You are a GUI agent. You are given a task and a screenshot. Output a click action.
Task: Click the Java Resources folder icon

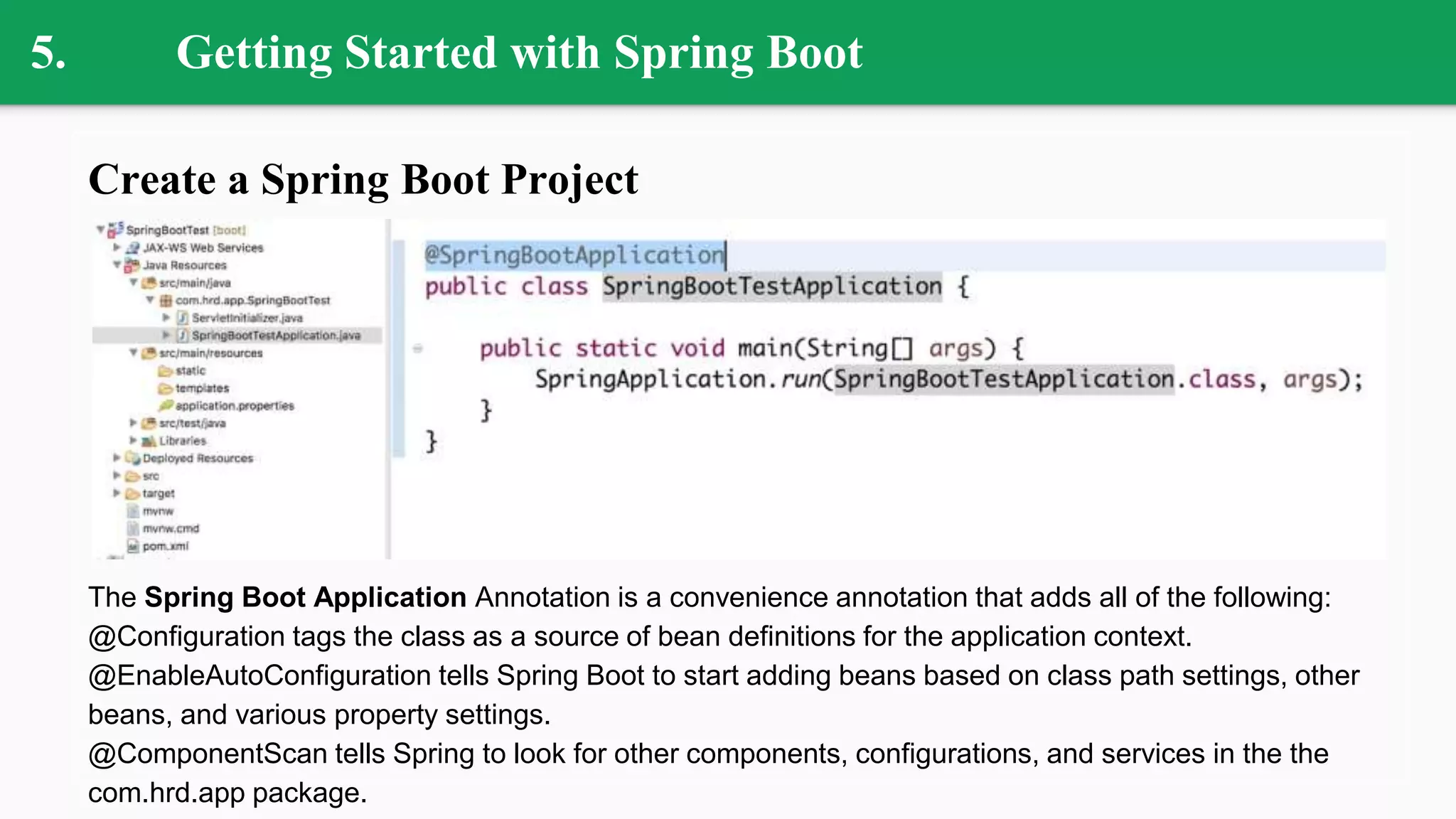click(x=132, y=265)
